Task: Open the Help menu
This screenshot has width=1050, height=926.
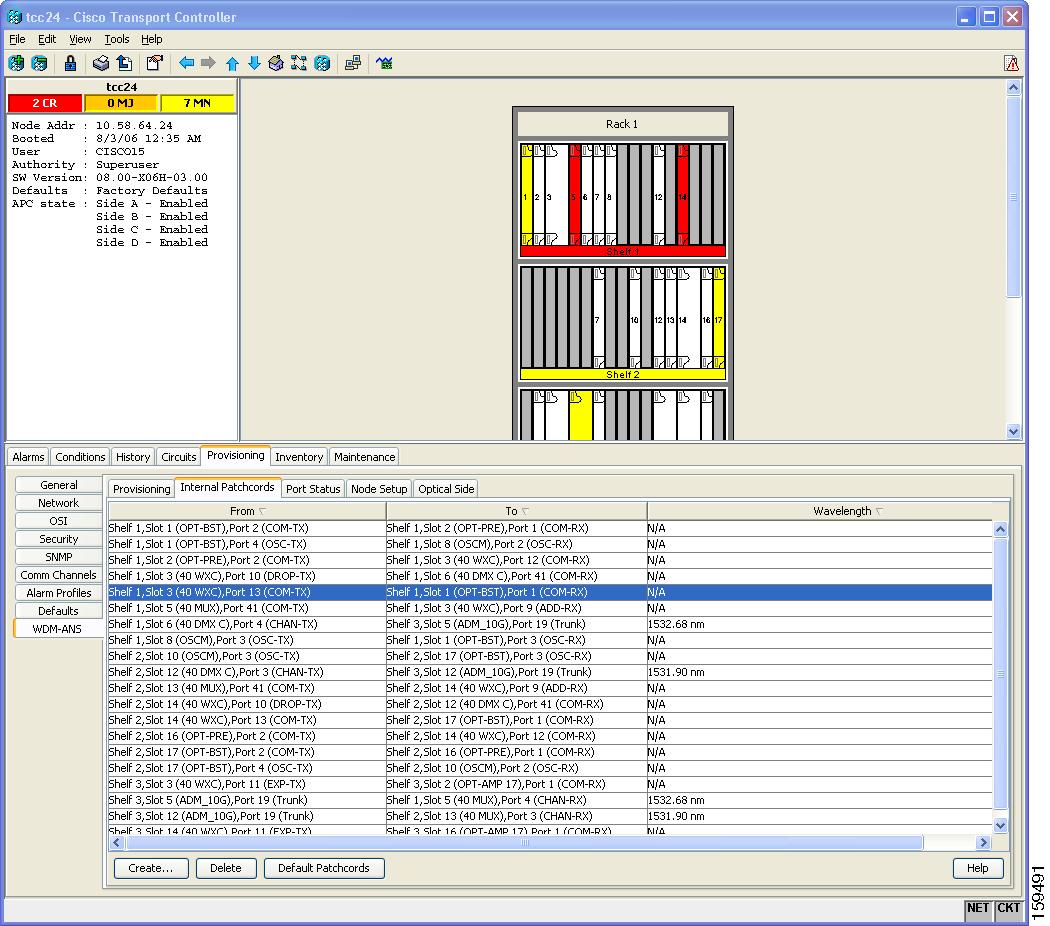Action: [x=151, y=39]
